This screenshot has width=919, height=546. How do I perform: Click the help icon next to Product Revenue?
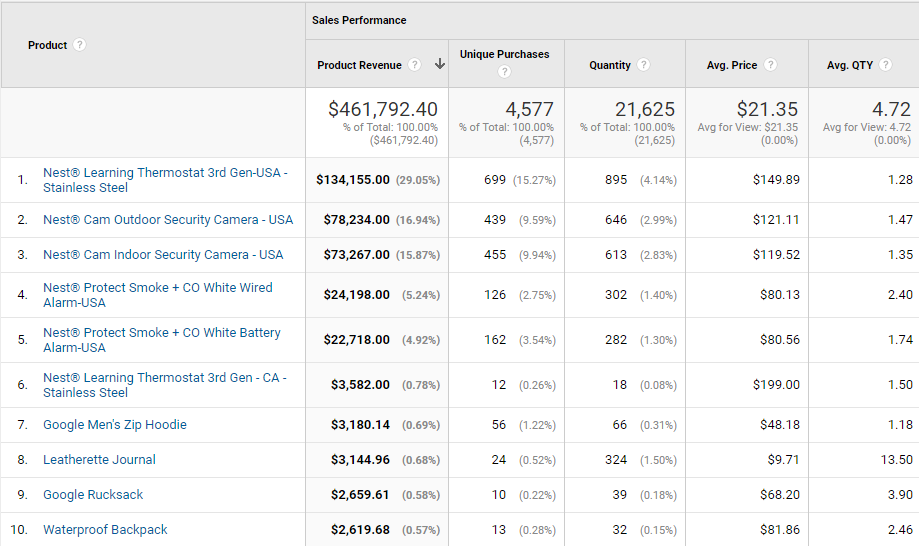(414, 65)
